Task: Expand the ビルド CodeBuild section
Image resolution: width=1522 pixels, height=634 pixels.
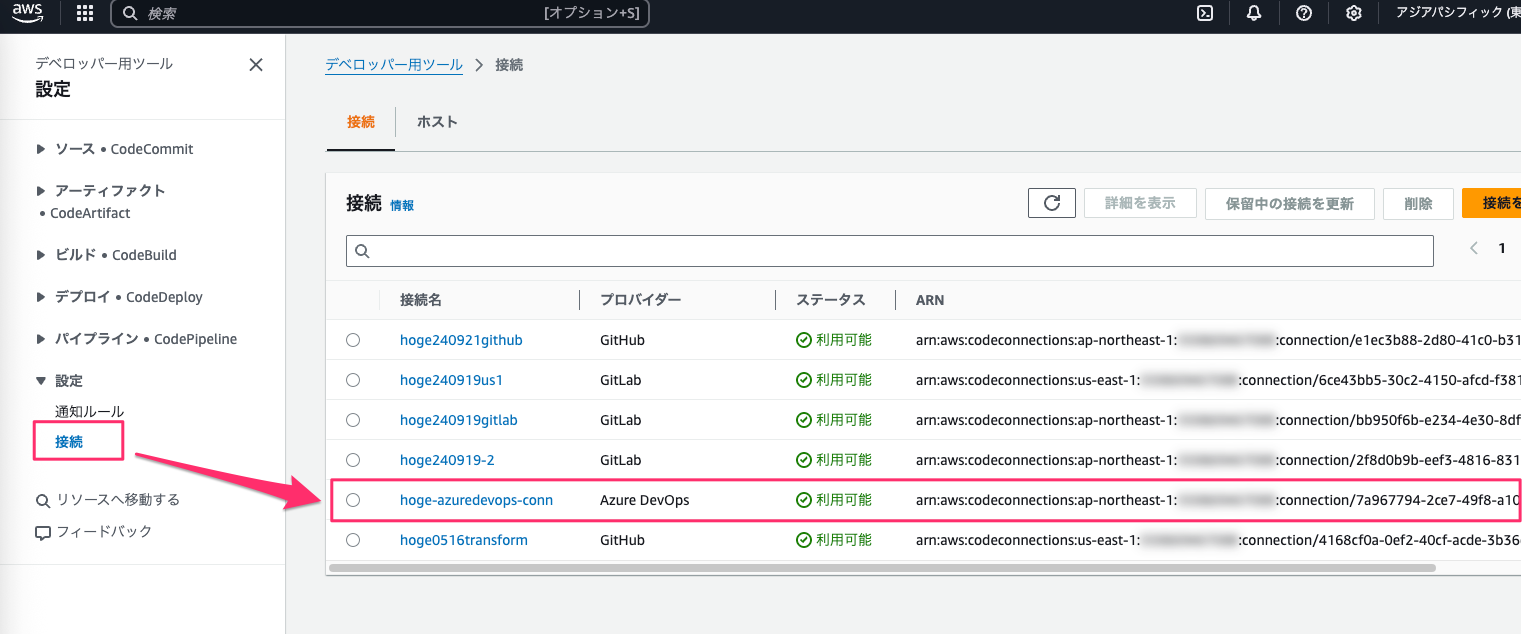Action: point(41,255)
